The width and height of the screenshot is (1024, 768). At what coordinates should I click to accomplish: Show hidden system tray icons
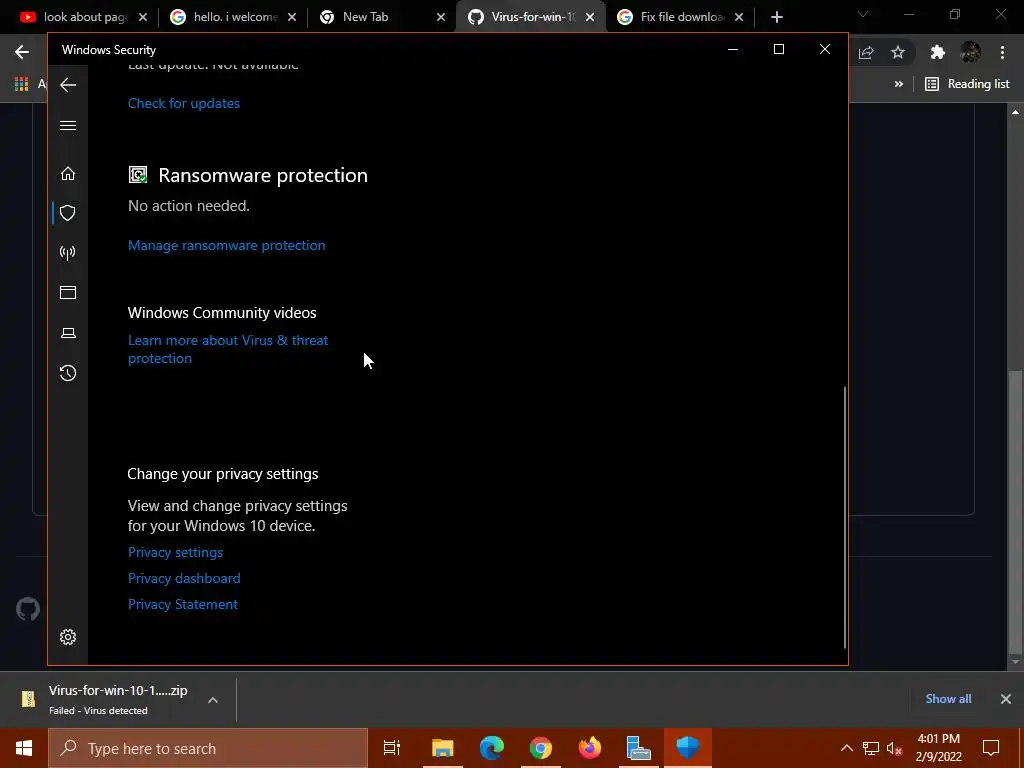846,748
